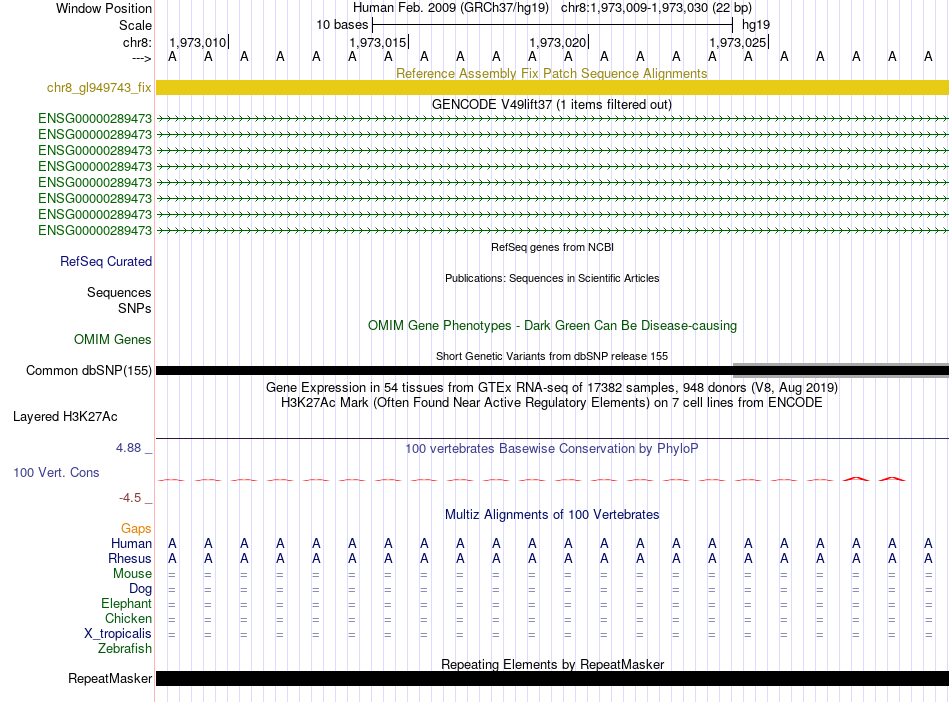Open the Multiz Alignments of 100 Vertebrates title
The width and height of the screenshot is (950, 702).
point(552,515)
